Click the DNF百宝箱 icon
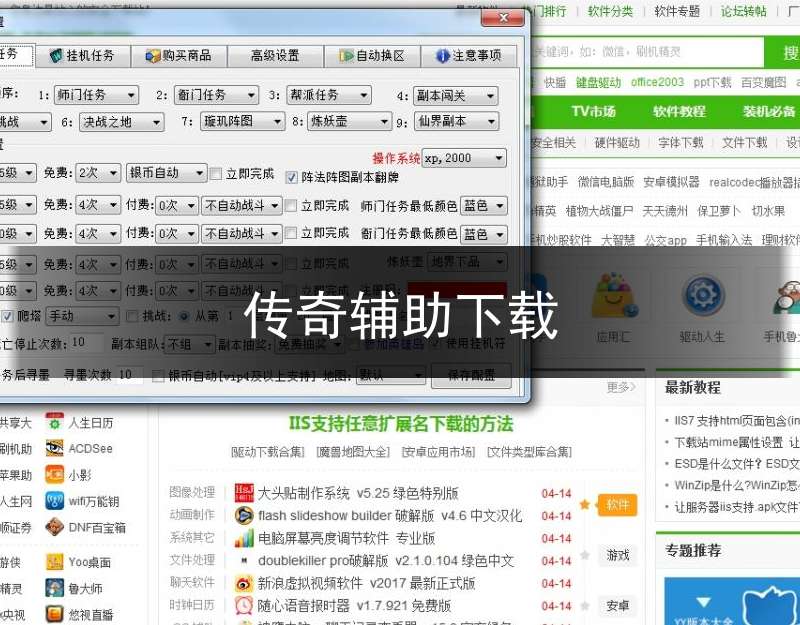 [55, 527]
